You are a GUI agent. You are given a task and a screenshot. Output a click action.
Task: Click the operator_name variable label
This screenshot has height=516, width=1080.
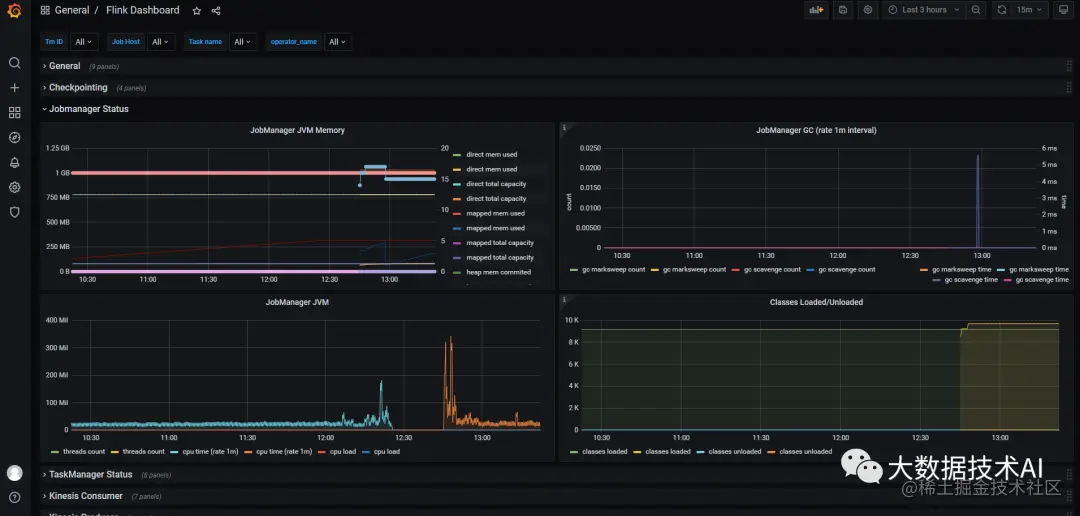293,41
